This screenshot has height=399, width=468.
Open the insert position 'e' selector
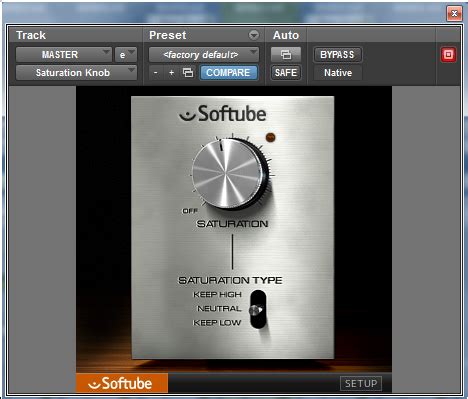point(126,55)
